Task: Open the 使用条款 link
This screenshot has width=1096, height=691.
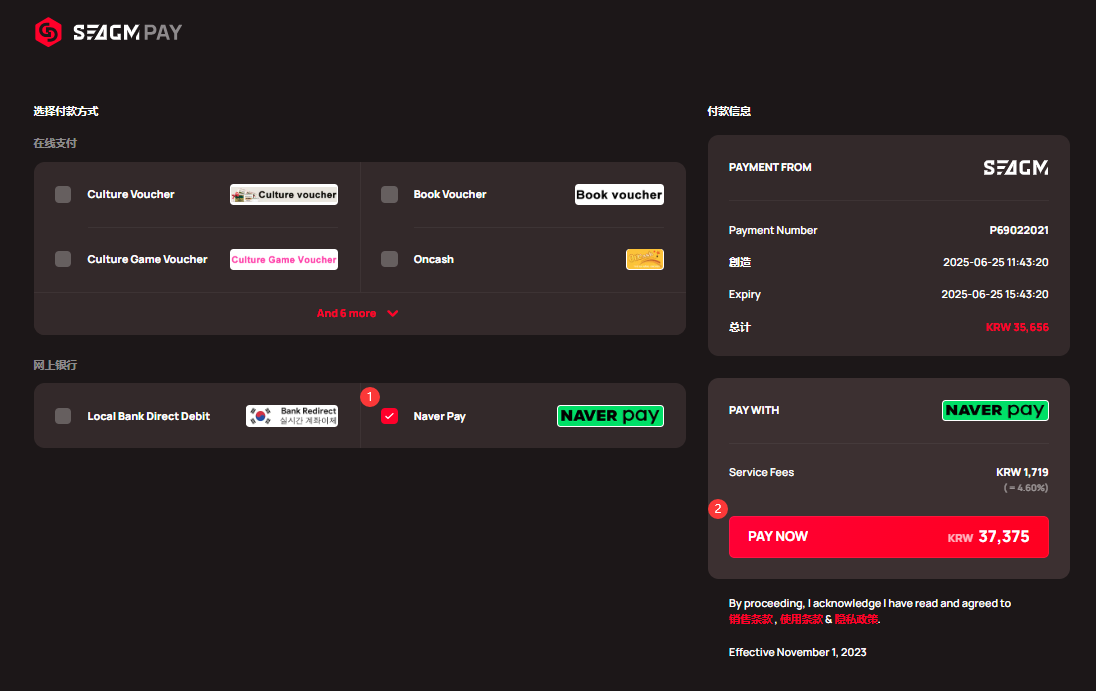Action: 801,619
